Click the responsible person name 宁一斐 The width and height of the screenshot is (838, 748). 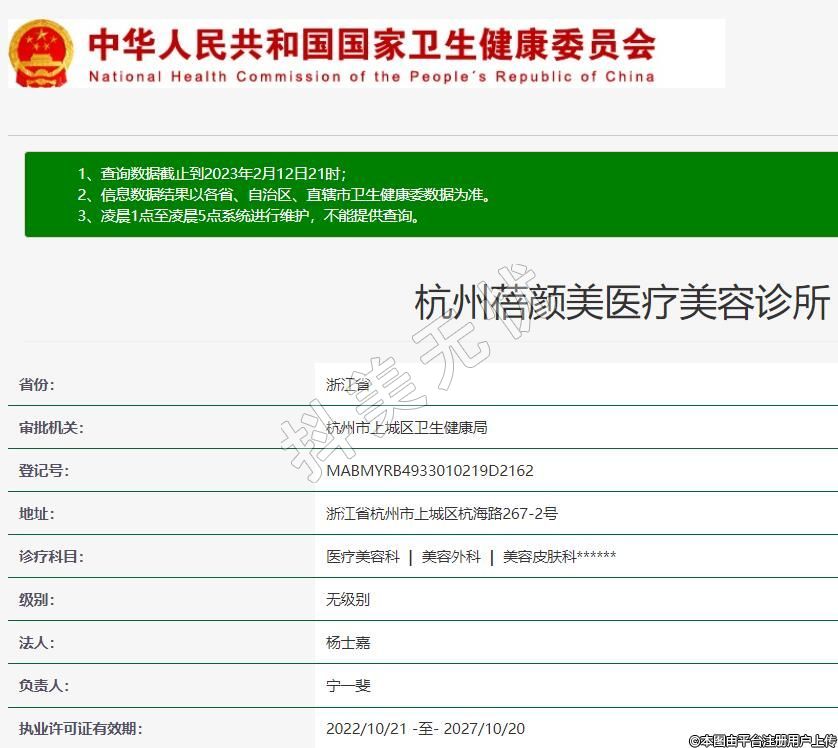coord(348,686)
